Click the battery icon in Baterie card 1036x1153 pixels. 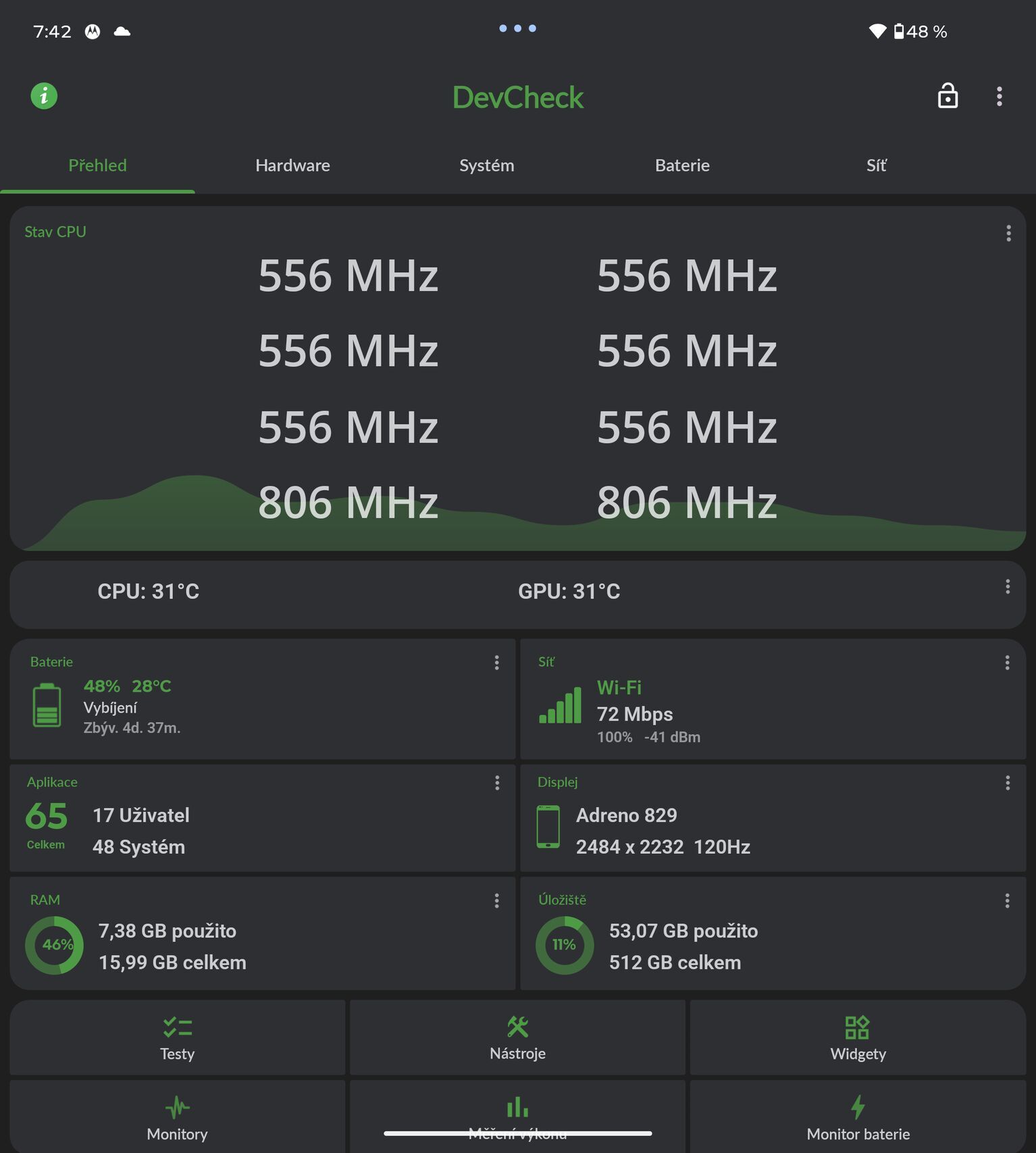pos(47,705)
